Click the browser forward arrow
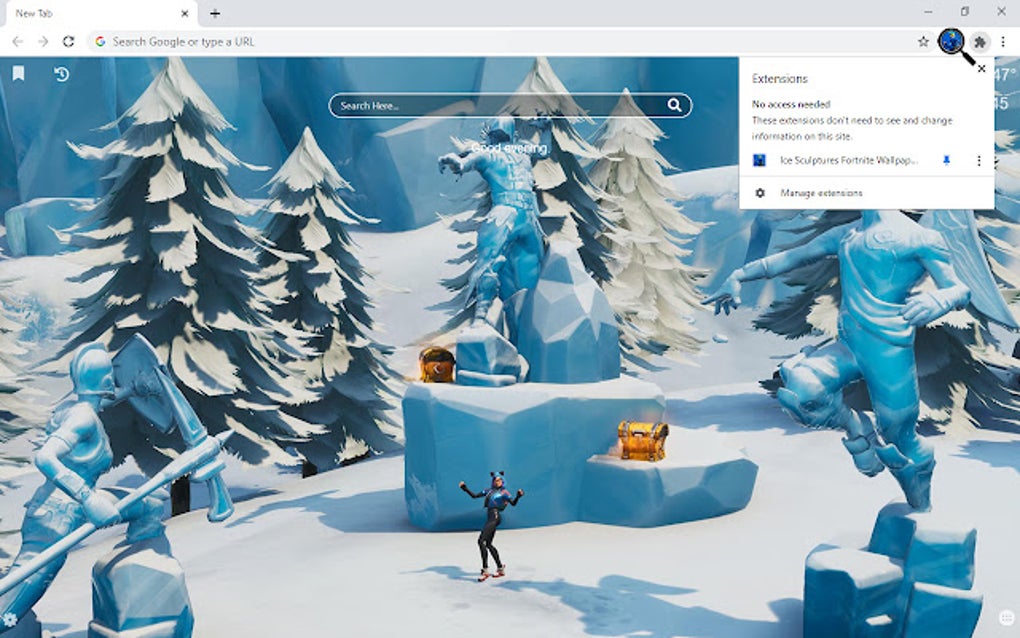Screen dimensions: 1020x638 tap(43, 42)
